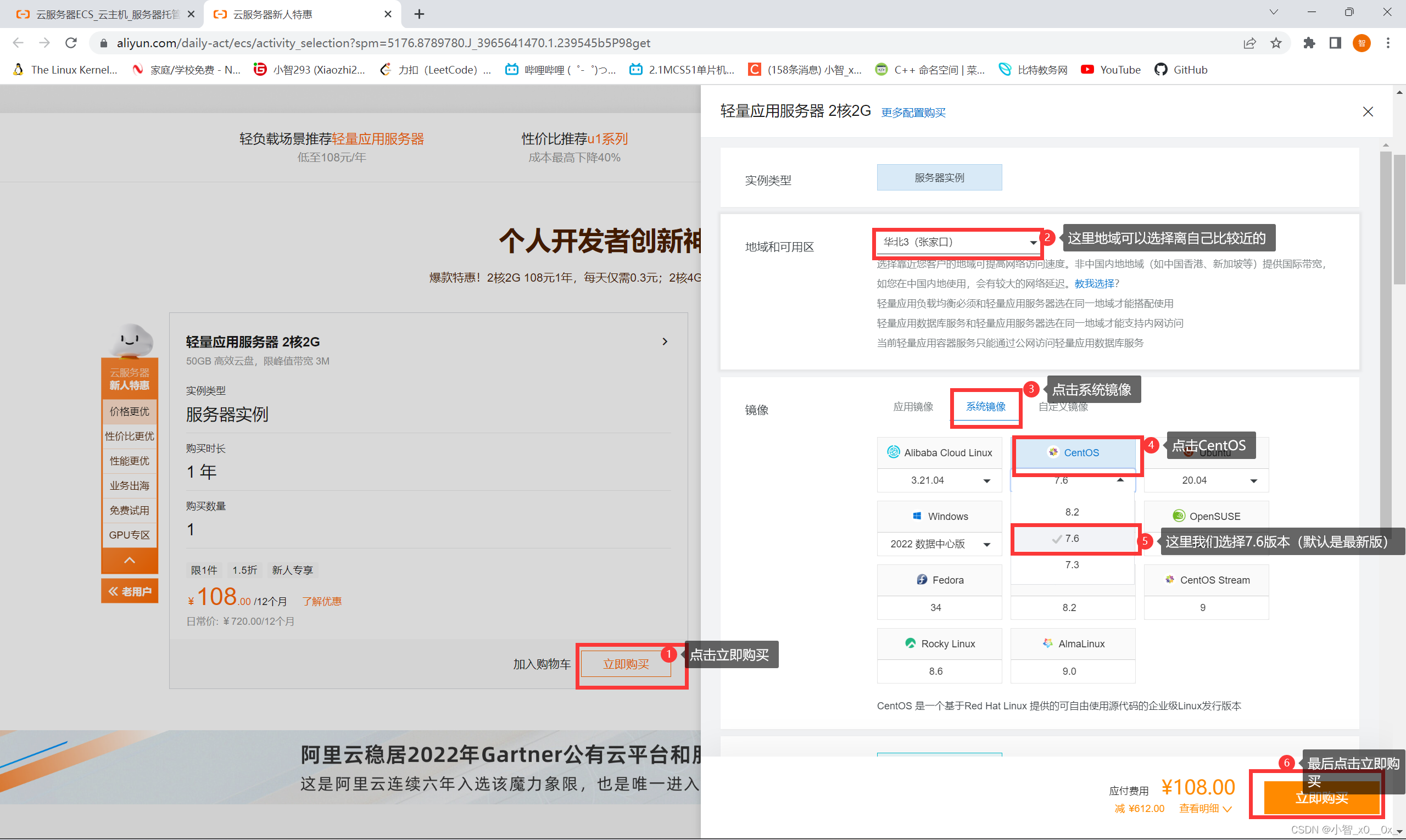Expand the 轻量应用服务器 2核2G card chevron
Viewport: 1406px width, 840px height.
665,341
